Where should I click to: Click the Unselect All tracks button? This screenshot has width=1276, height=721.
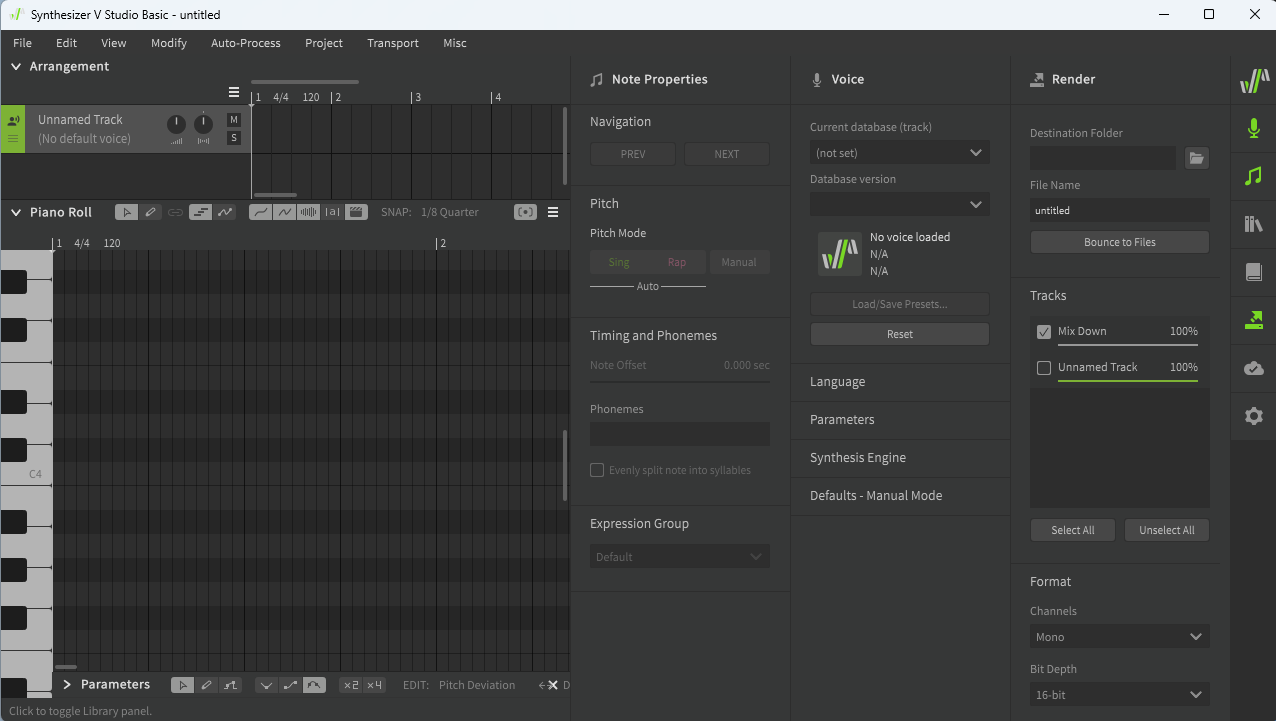(1167, 530)
